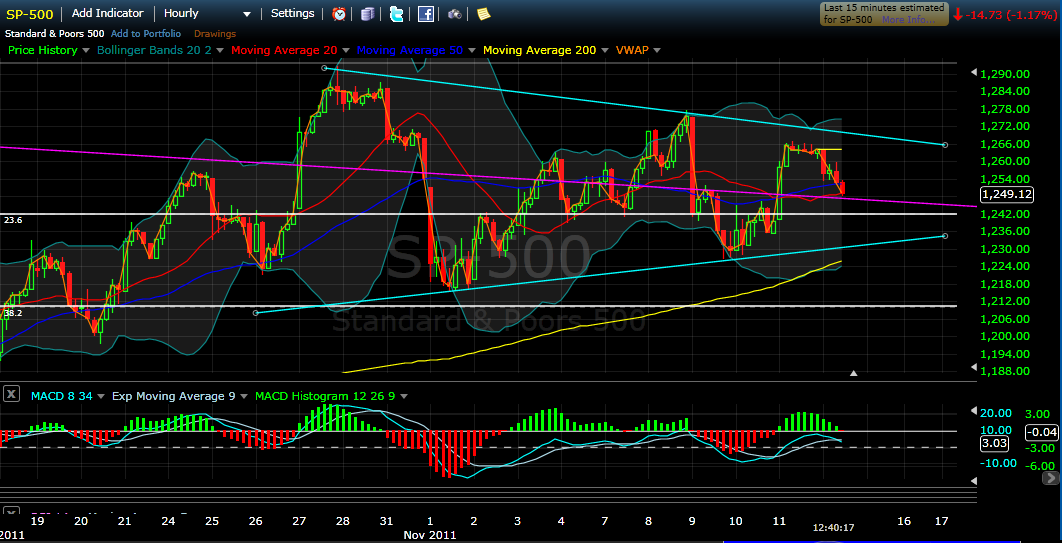This screenshot has height=543, width=1062.
Task: Open the Hourly interval dropdown
Action: [x=207, y=14]
